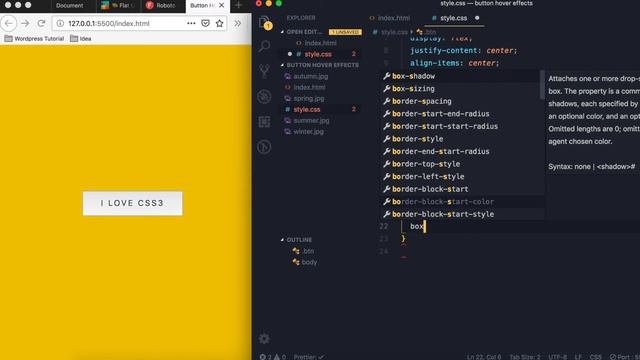Viewport: 640px width, 360px height.
Task: Click style.css breadcrumb item
Action: (390, 32)
